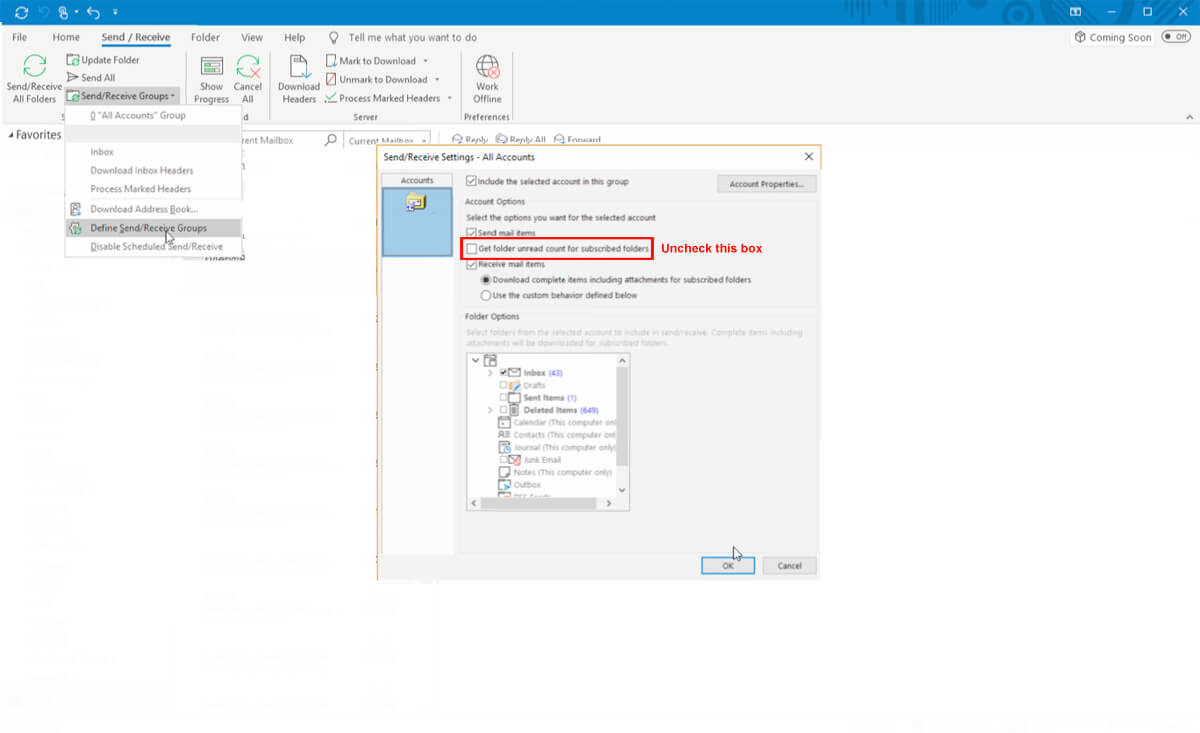
Task: Open the Help tab
Action: click(x=294, y=37)
